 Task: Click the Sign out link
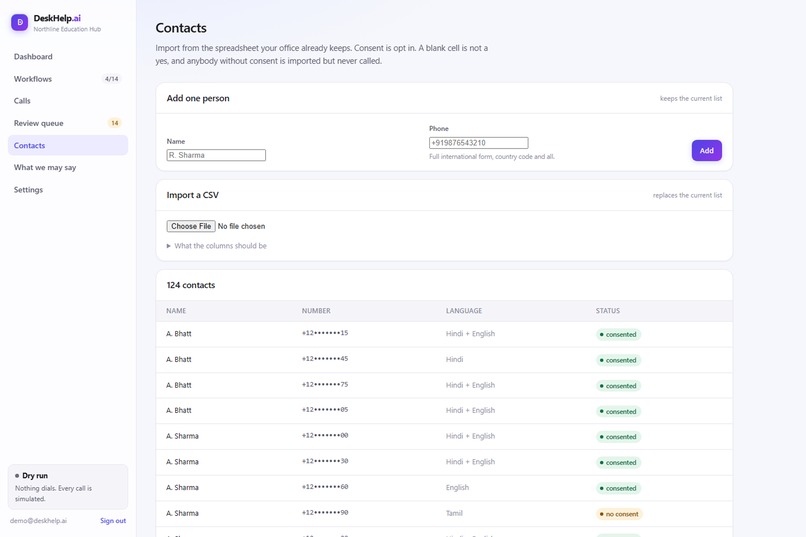[113, 521]
